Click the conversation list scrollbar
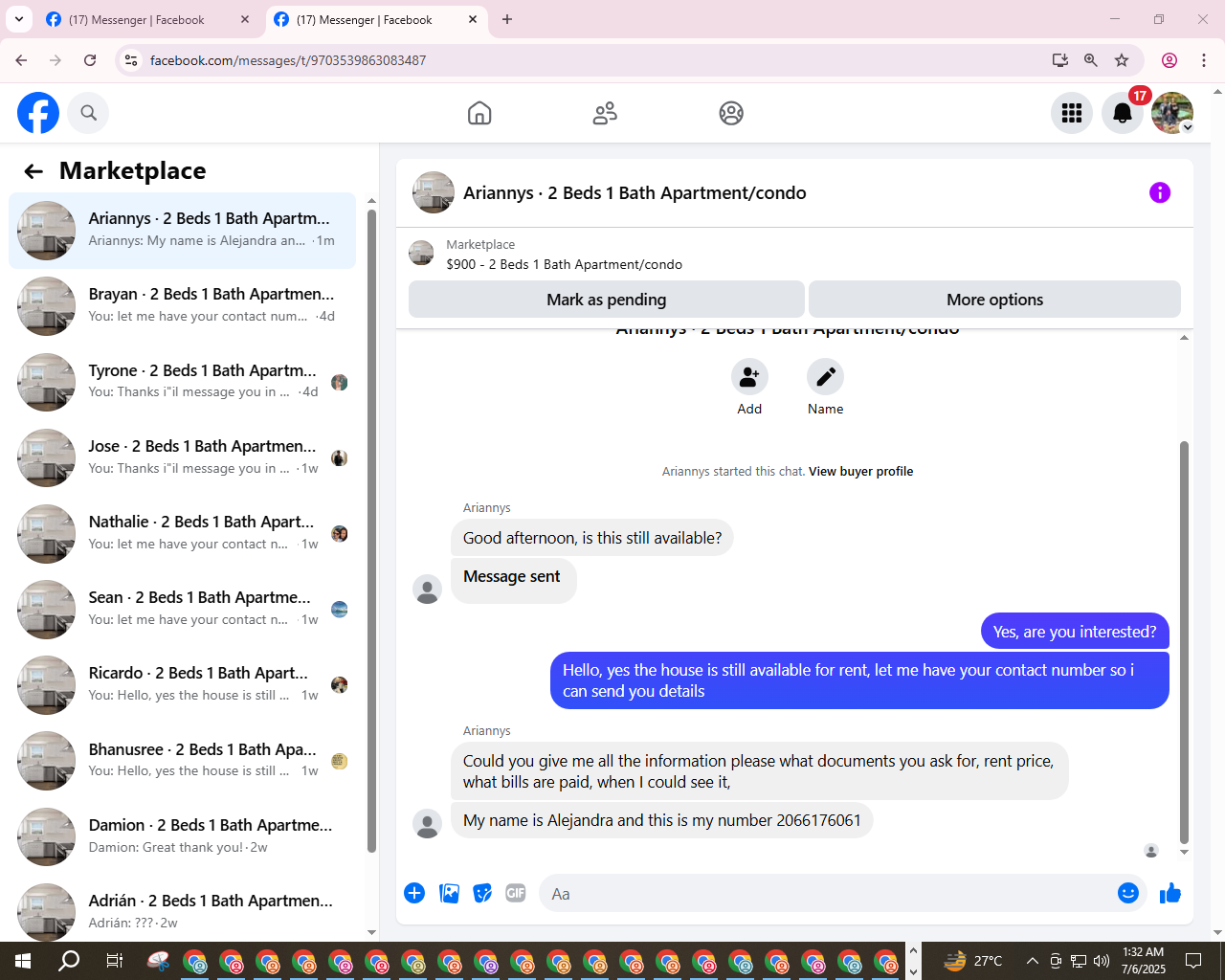1225x980 pixels. 371,531
